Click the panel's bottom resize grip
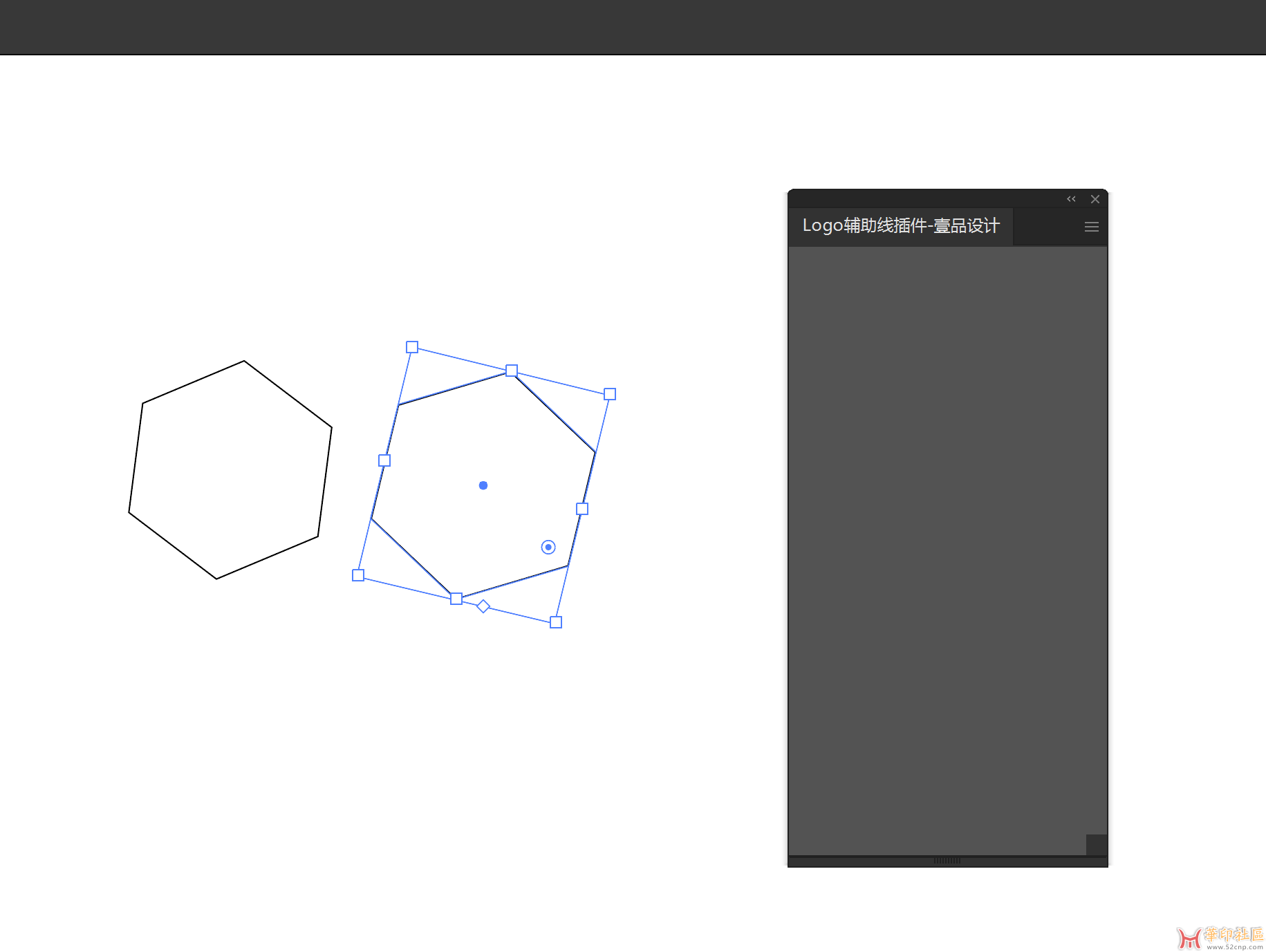1266x952 pixels. click(947, 861)
